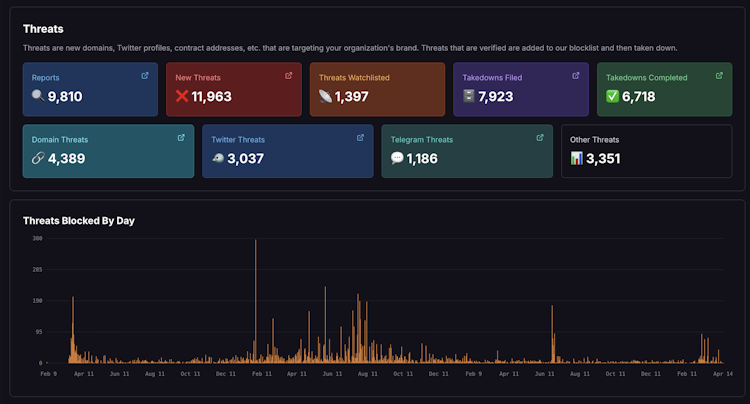Viewport: 750px width, 404px height.
Task: Click the chain link icon beside 4,389
Action: pyautogui.click(x=38, y=158)
